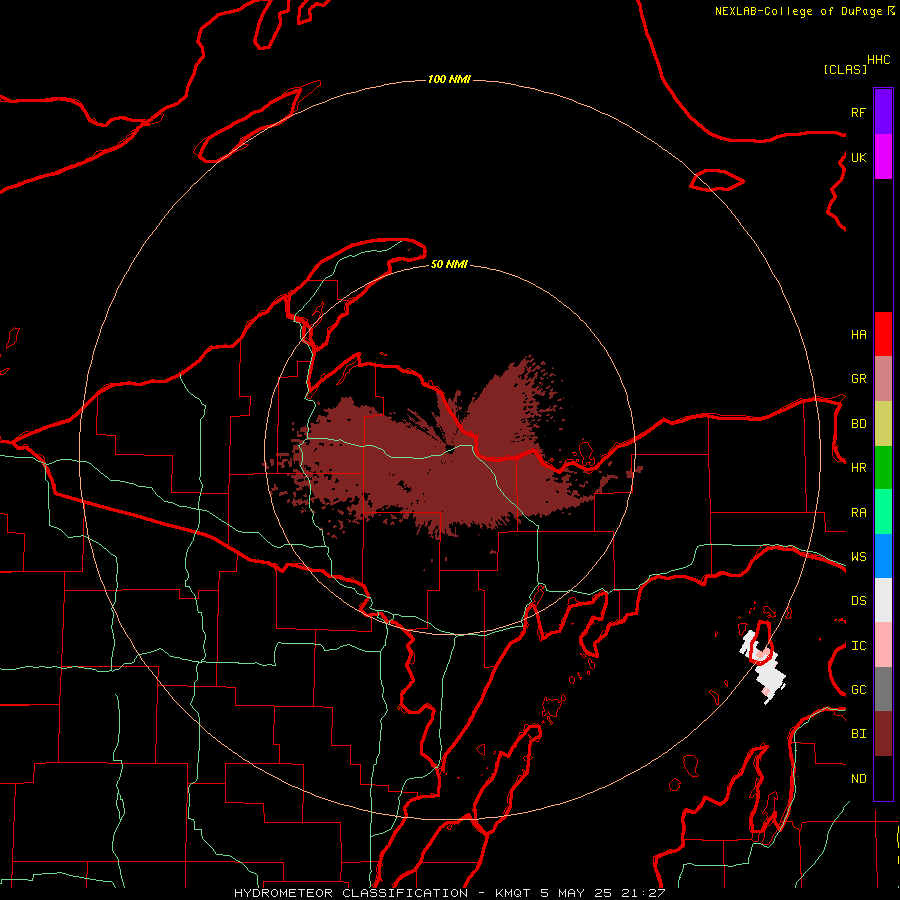The width and height of the screenshot is (900, 900).
Task: Click the RA light green legend swatch
Action: (x=883, y=512)
